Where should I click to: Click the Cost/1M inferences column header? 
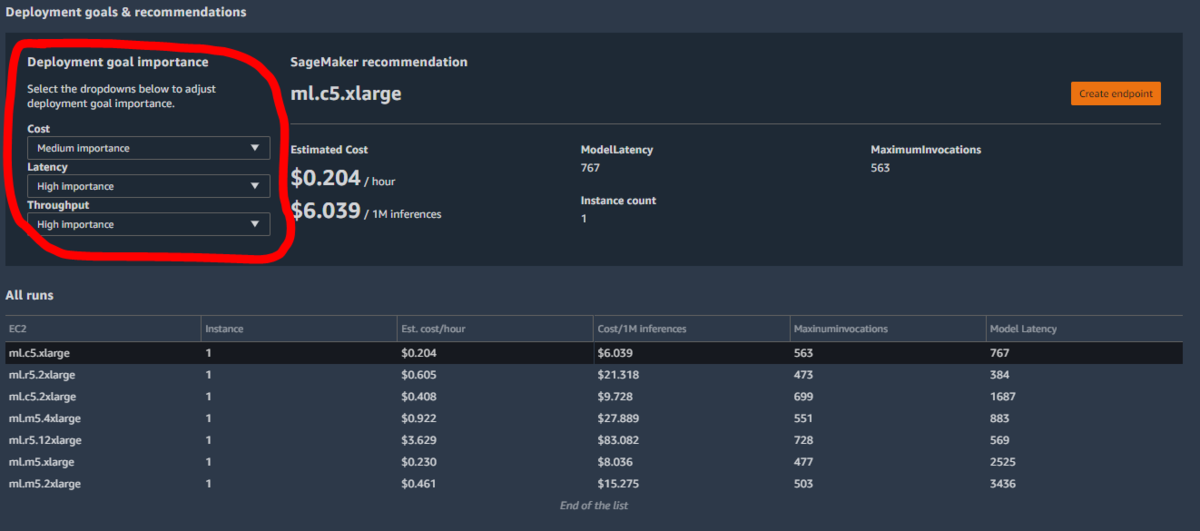pyautogui.click(x=690, y=329)
